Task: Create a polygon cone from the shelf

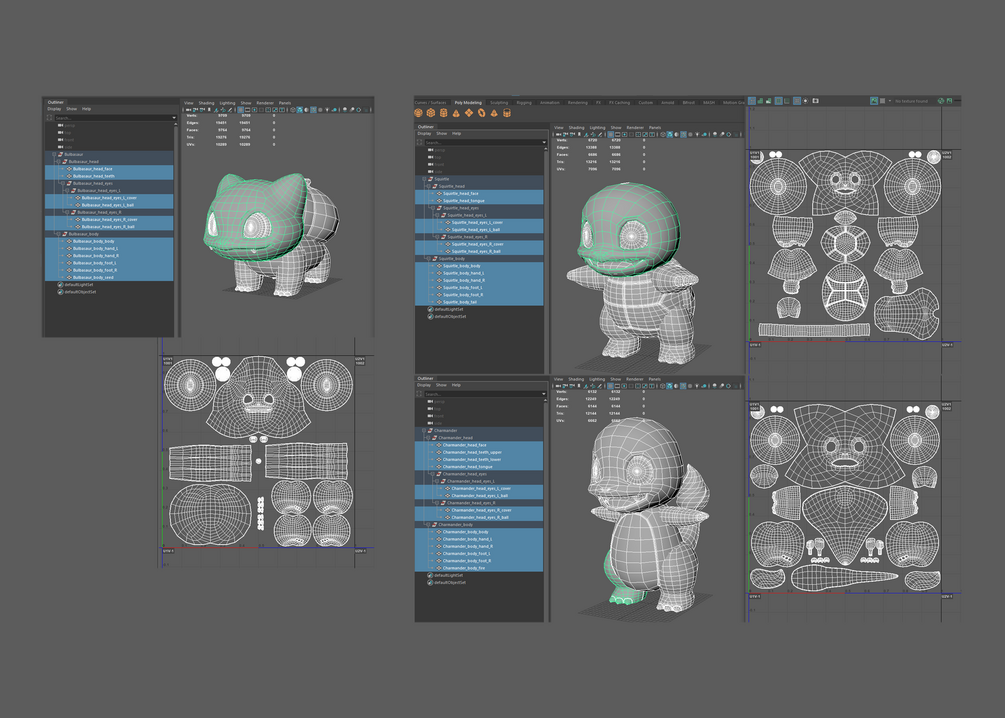Action: [456, 113]
